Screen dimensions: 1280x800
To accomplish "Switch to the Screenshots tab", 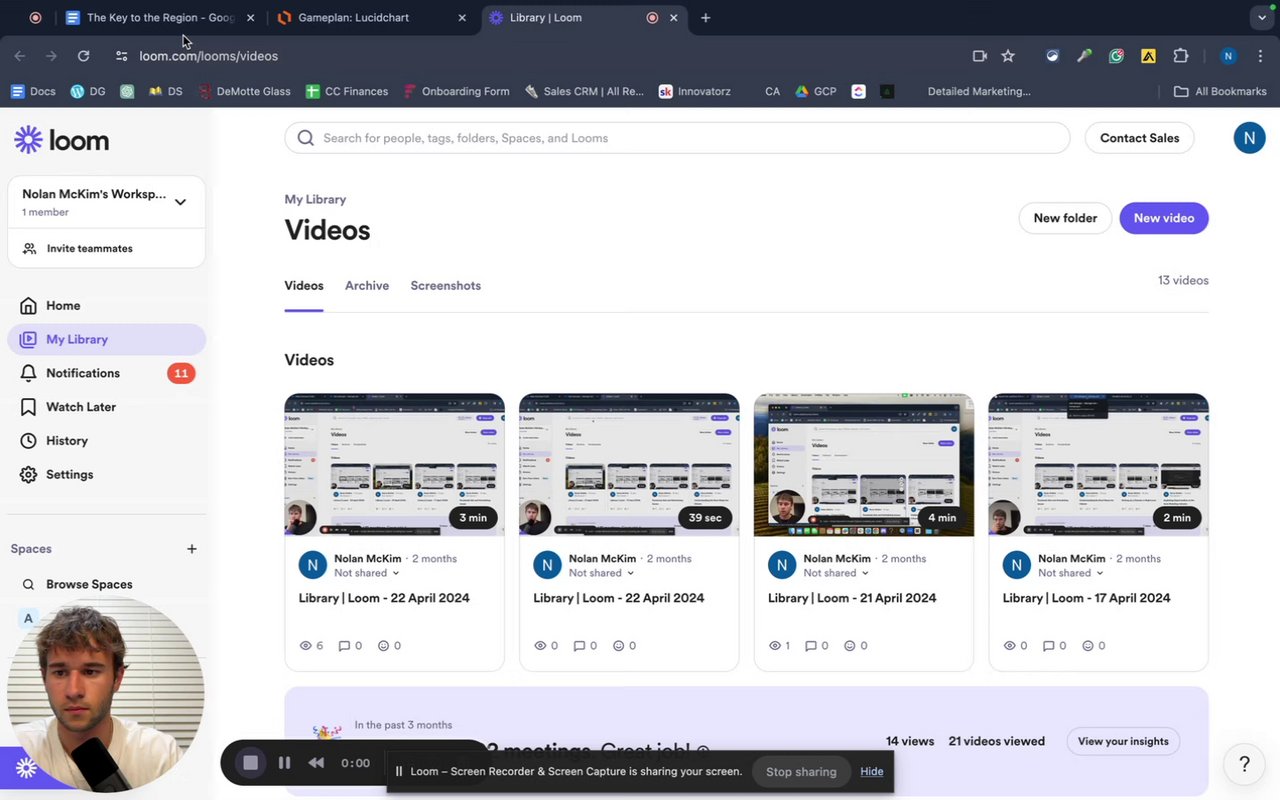I will click(446, 286).
